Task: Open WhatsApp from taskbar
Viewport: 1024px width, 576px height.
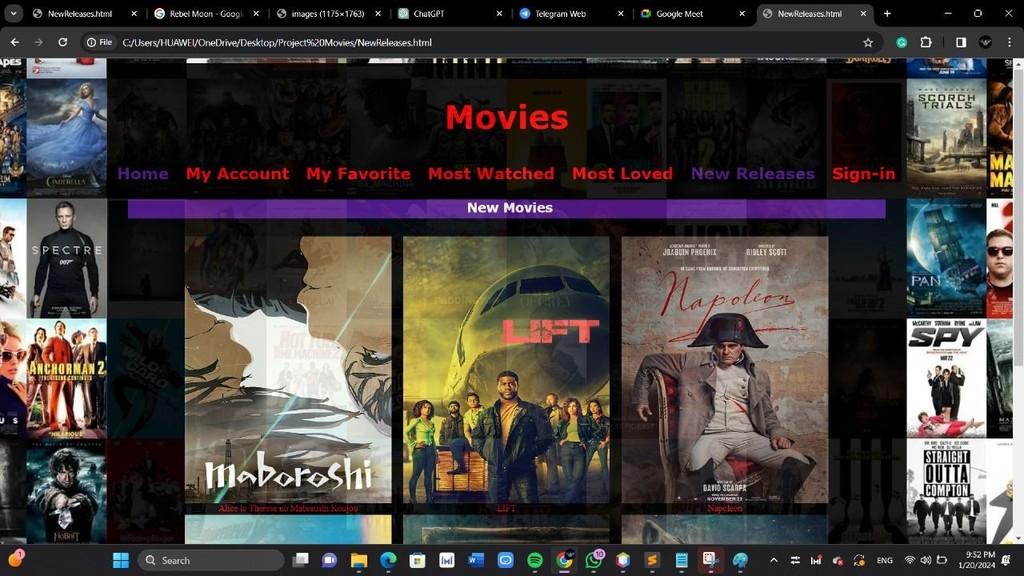Action: click(x=594, y=560)
